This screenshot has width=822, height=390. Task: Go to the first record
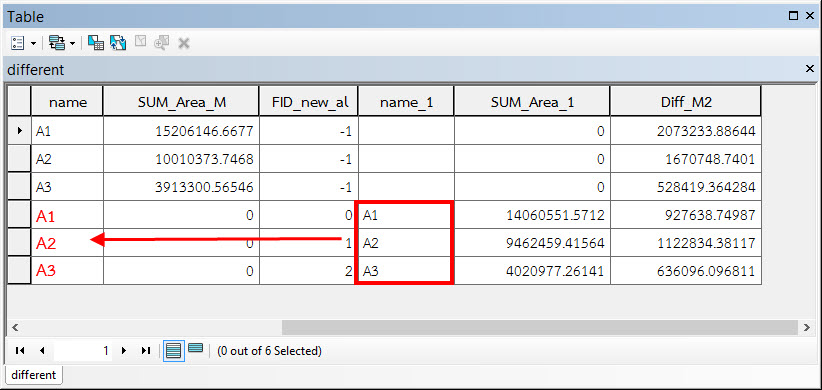[x=19, y=351]
